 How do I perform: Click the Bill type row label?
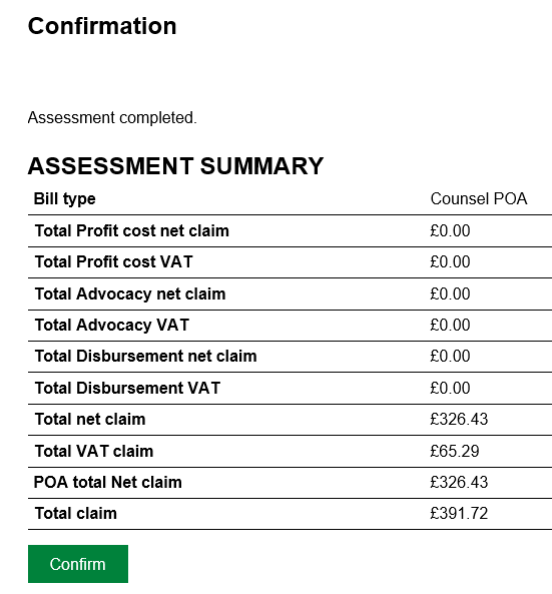point(65,199)
